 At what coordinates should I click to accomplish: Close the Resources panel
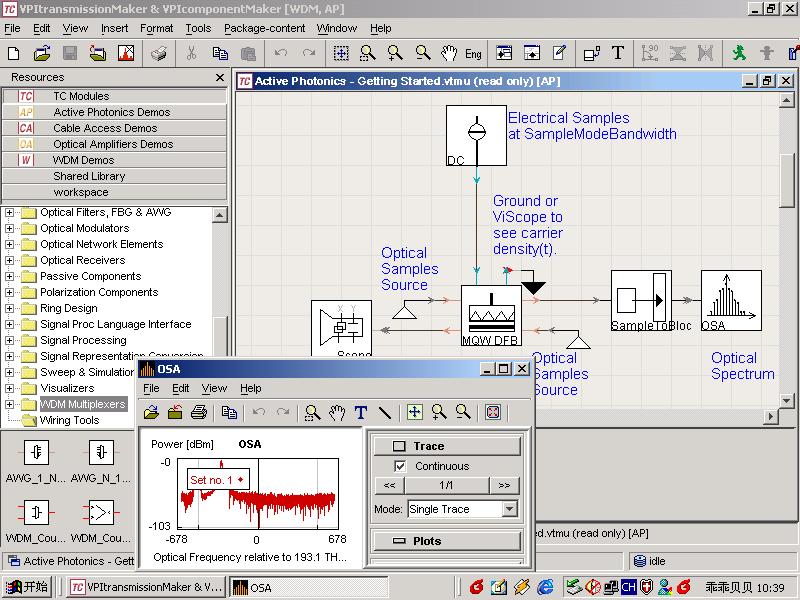tap(220, 78)
